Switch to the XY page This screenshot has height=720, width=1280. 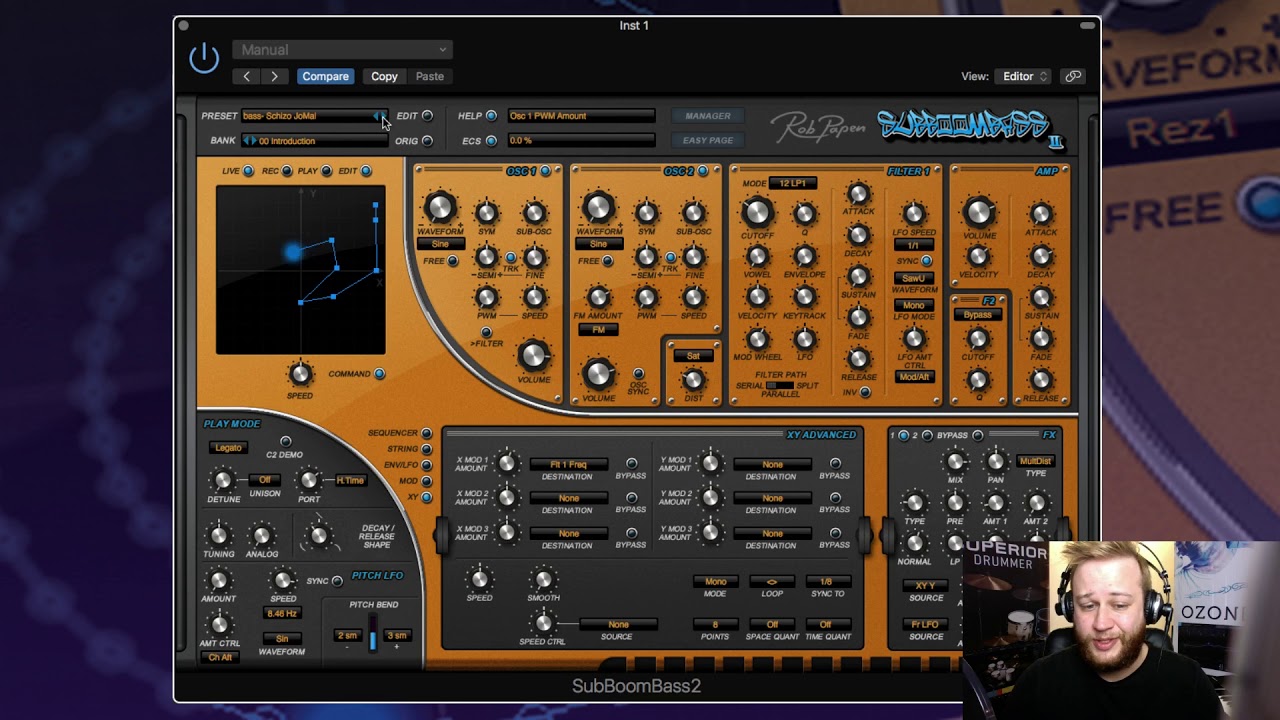click(x=427, y=497)
